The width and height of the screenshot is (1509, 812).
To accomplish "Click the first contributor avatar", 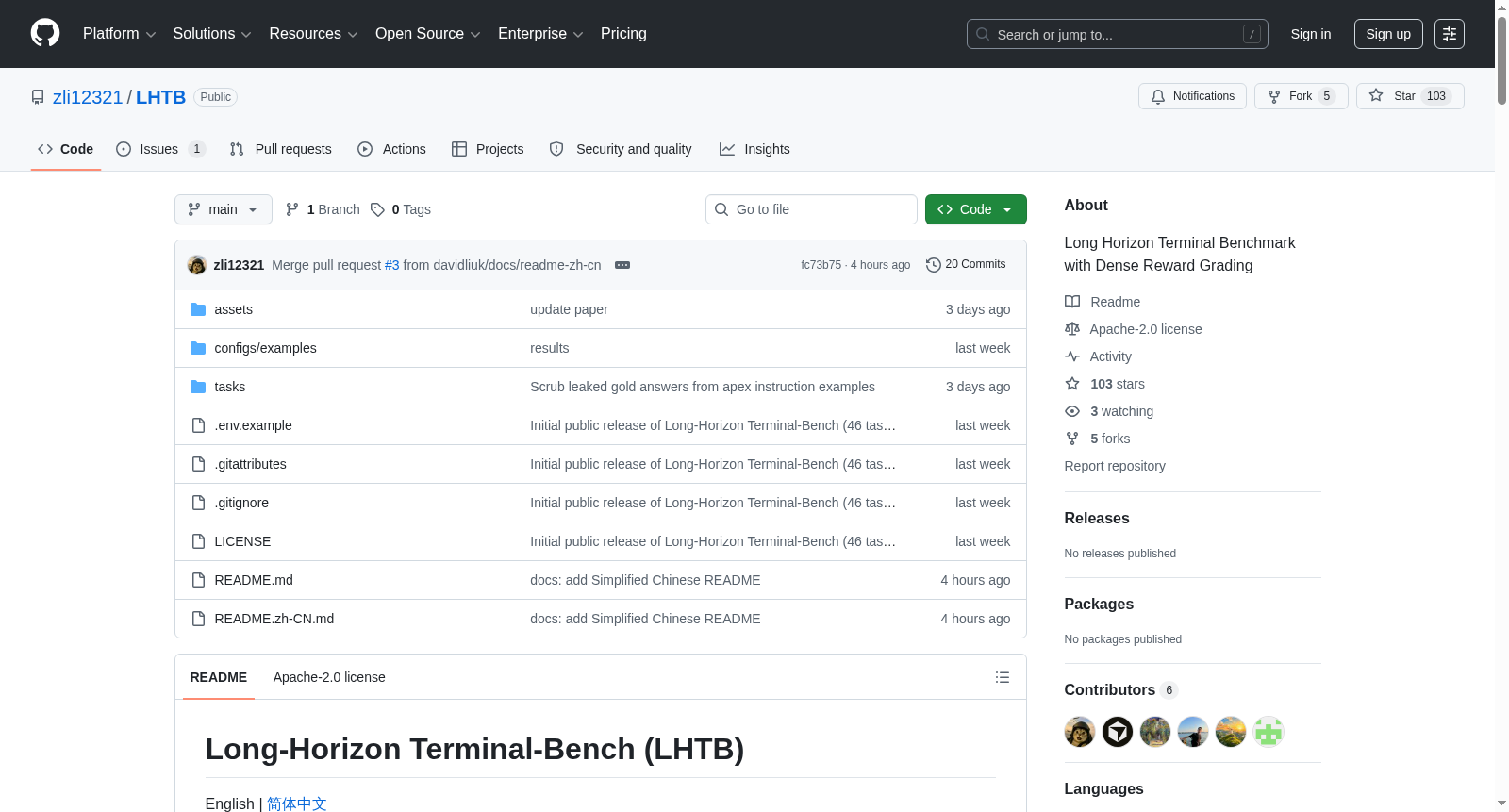I will coord(1080,732).
